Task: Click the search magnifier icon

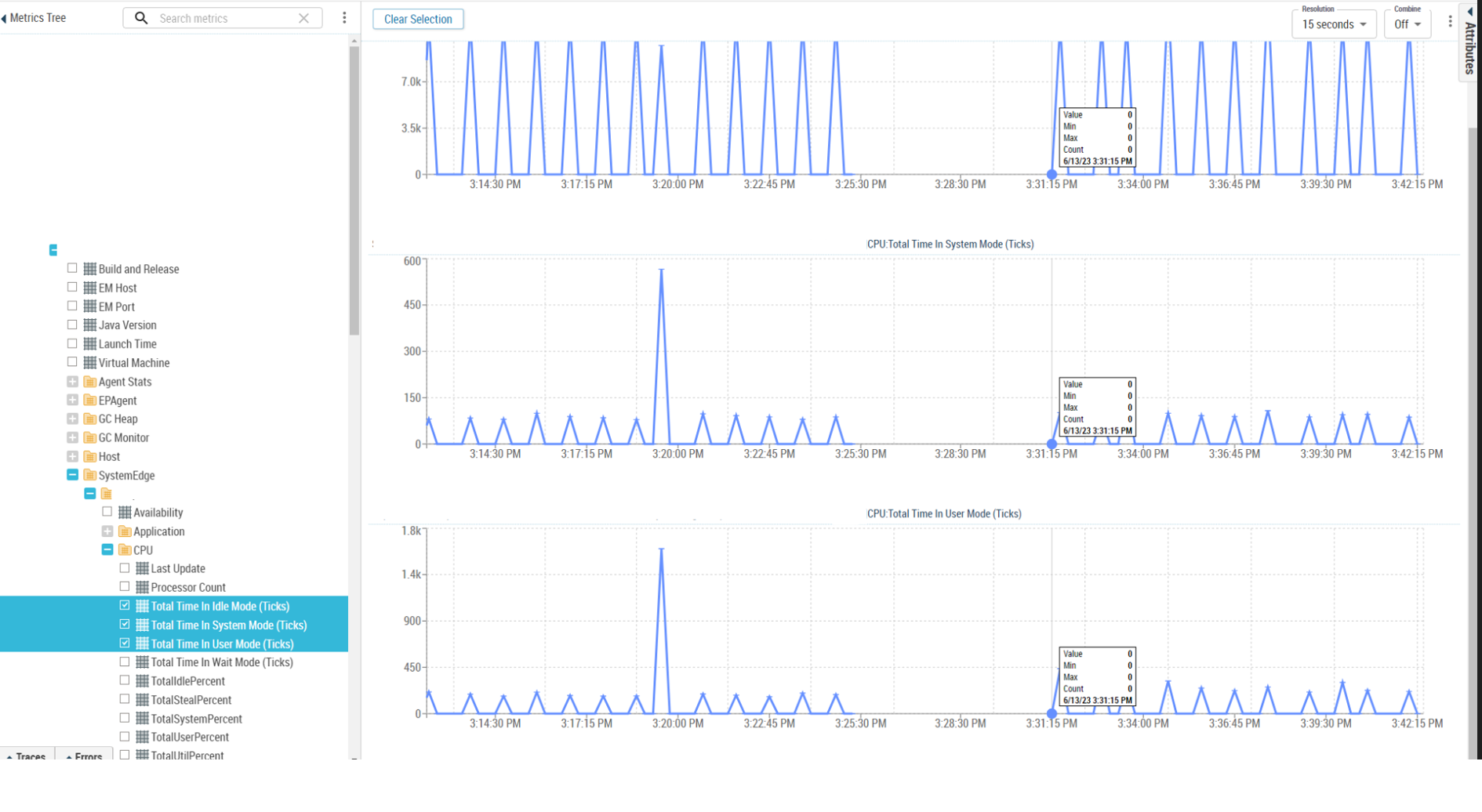Action: [141, 18]
